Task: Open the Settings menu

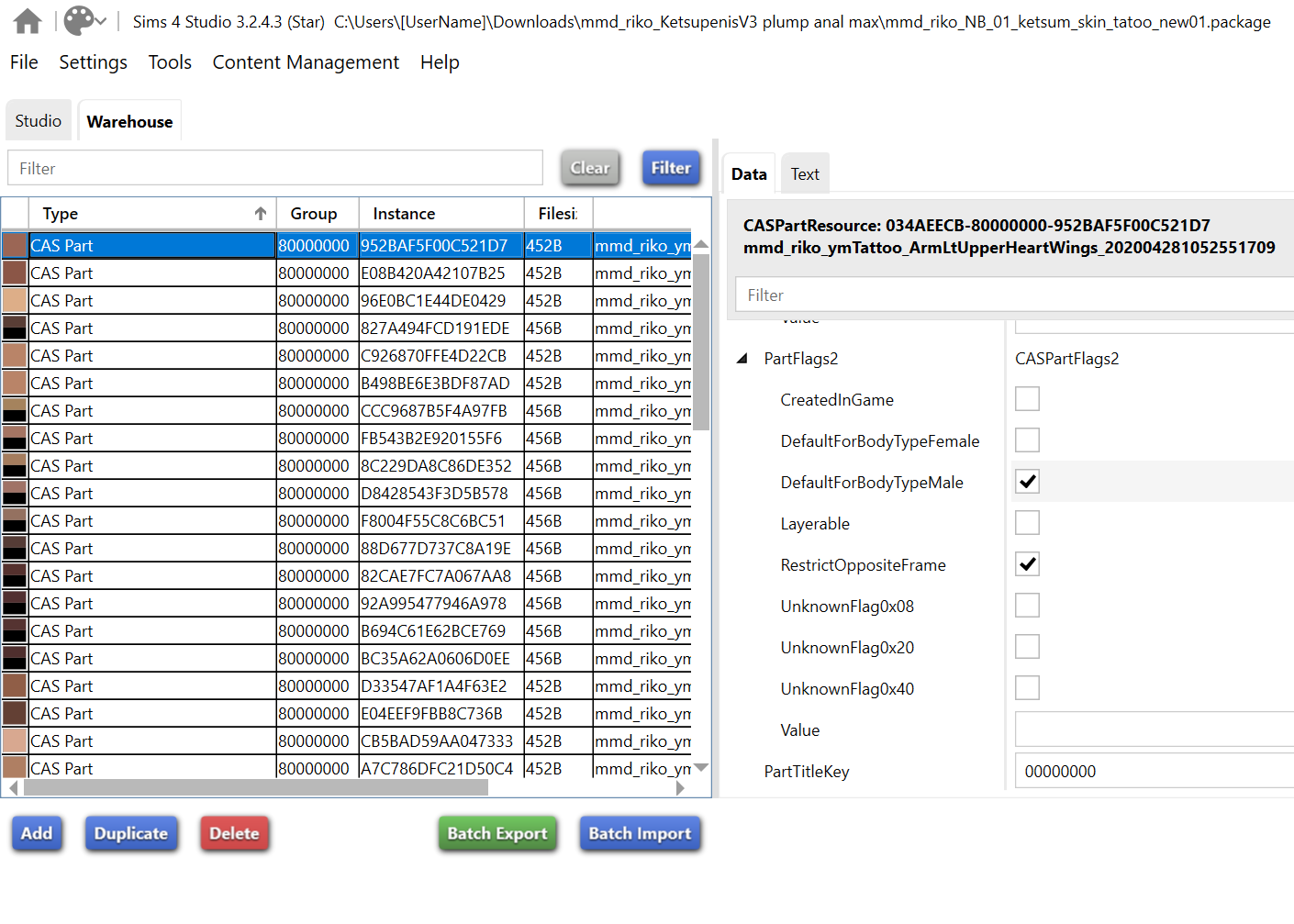Action: pos(93,62)
